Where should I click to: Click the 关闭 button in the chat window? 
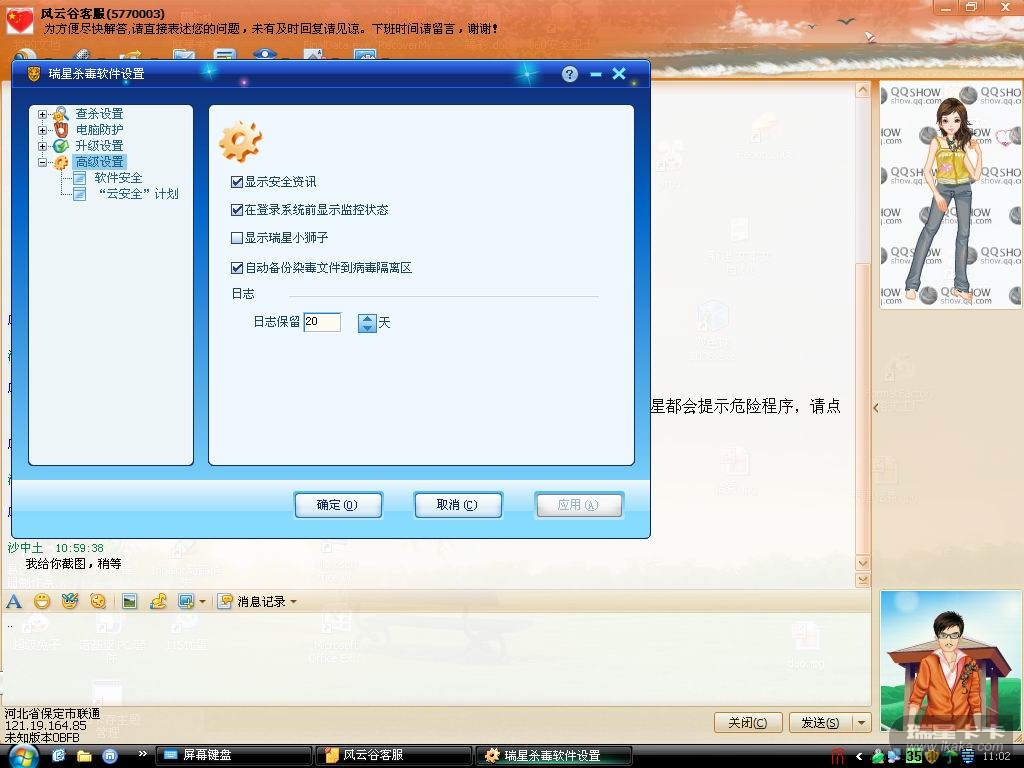click(747, 722)
